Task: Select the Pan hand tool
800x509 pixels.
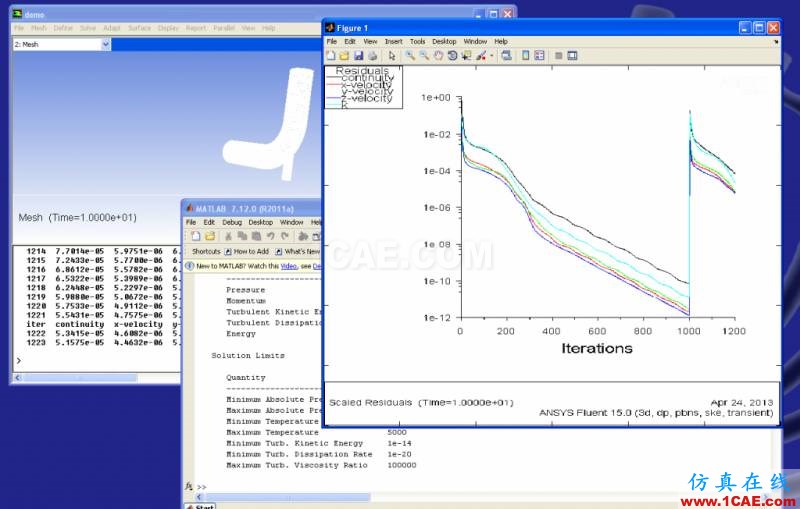Action: [438, 56]
